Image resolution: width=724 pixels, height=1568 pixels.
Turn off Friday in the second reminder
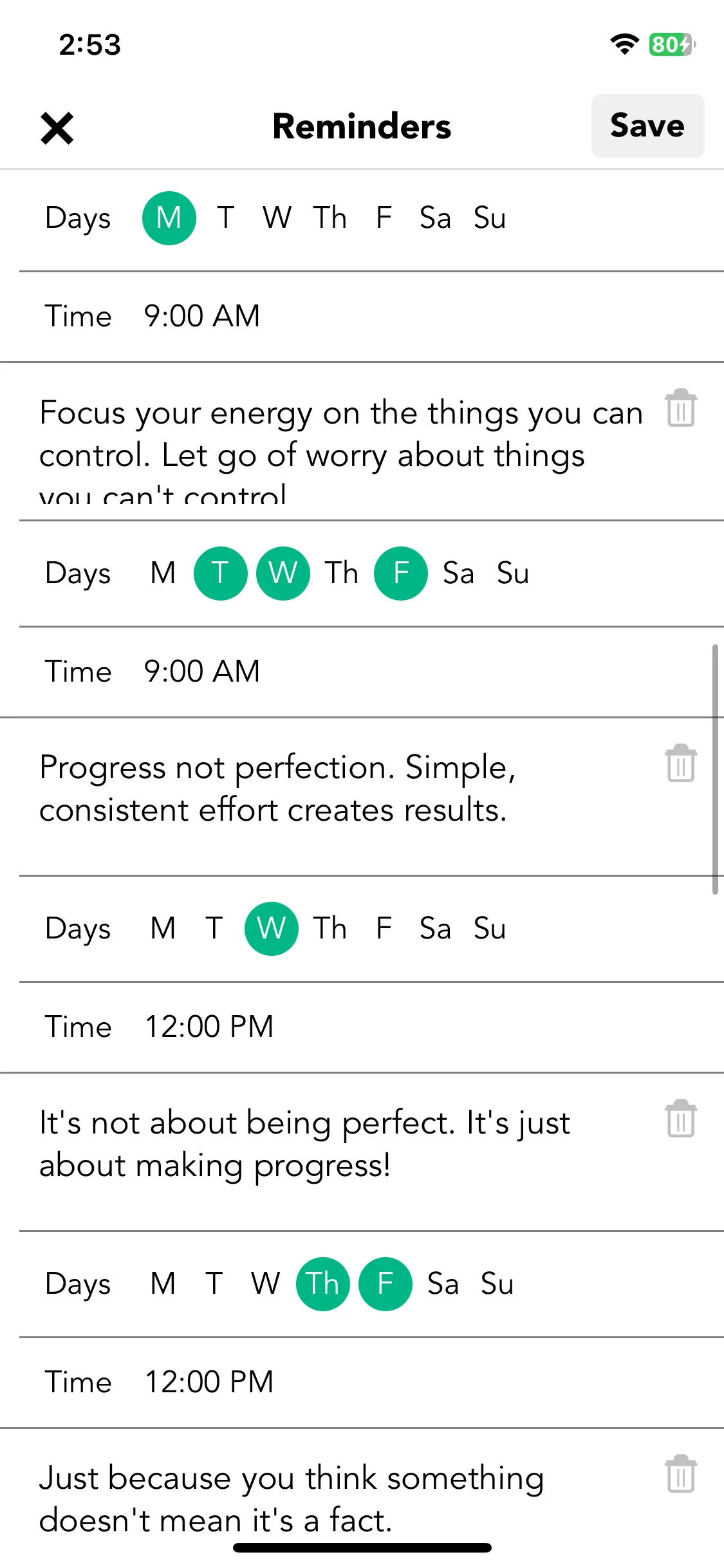coord(401,573)
